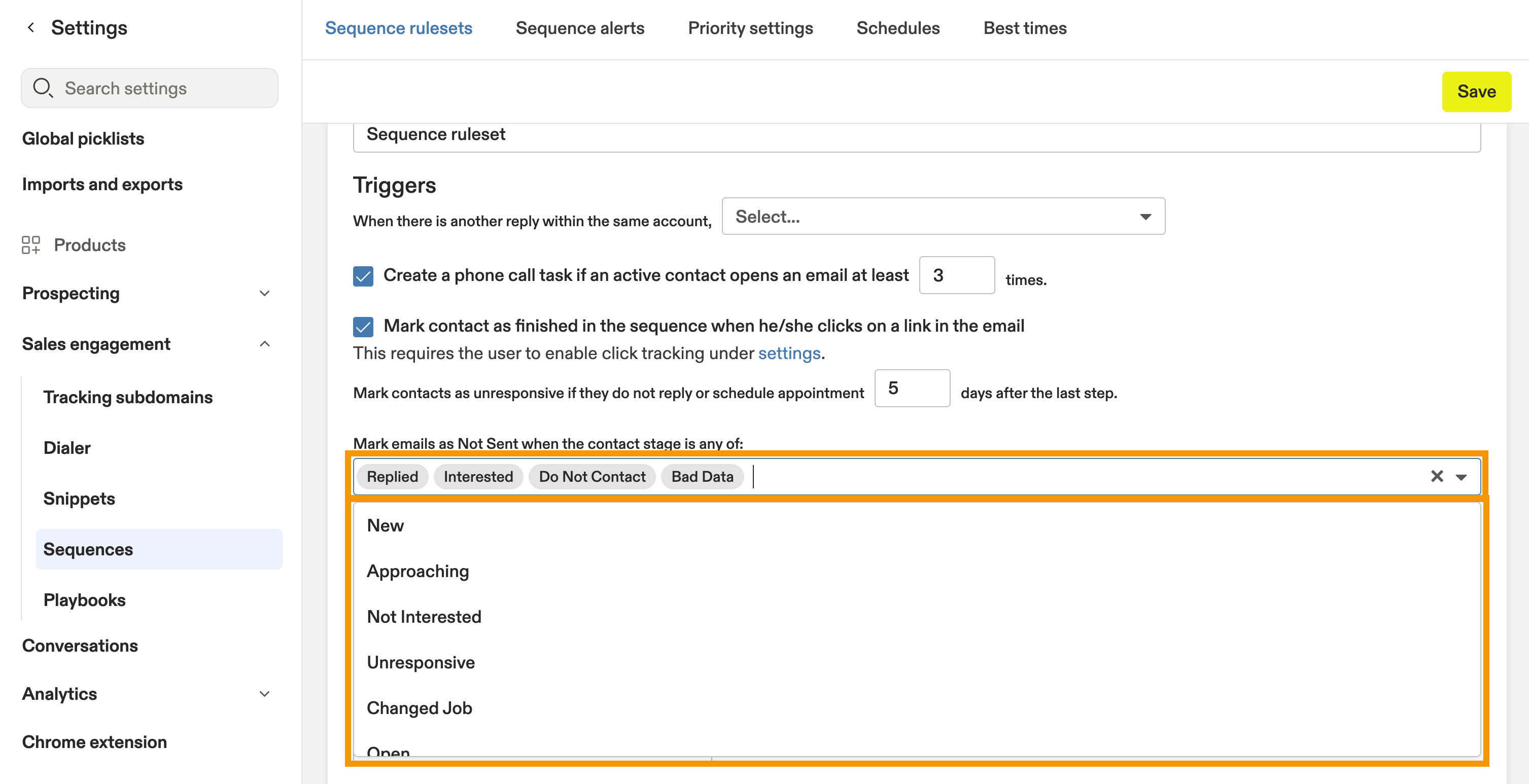Uncheck mark contact as finished checkbox
The width and height of the screenshot is (1529, 784).
[x=363, y=327]
